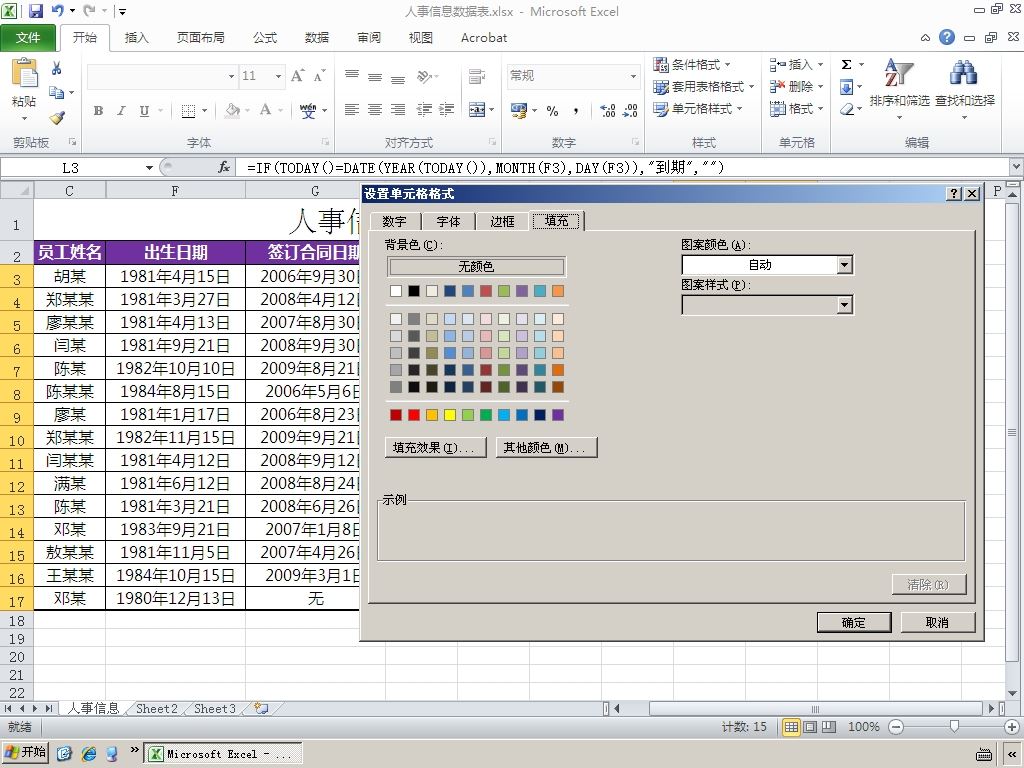Save the workbook from the quick access toolbar

pos(35,10)
